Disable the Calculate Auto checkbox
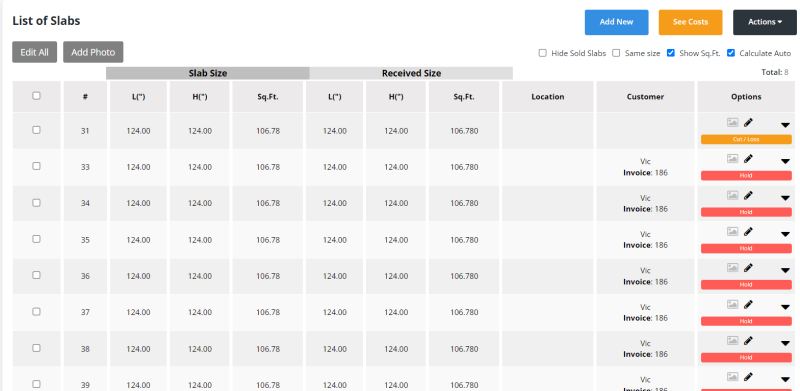800x391 pixels. [731, 53]
